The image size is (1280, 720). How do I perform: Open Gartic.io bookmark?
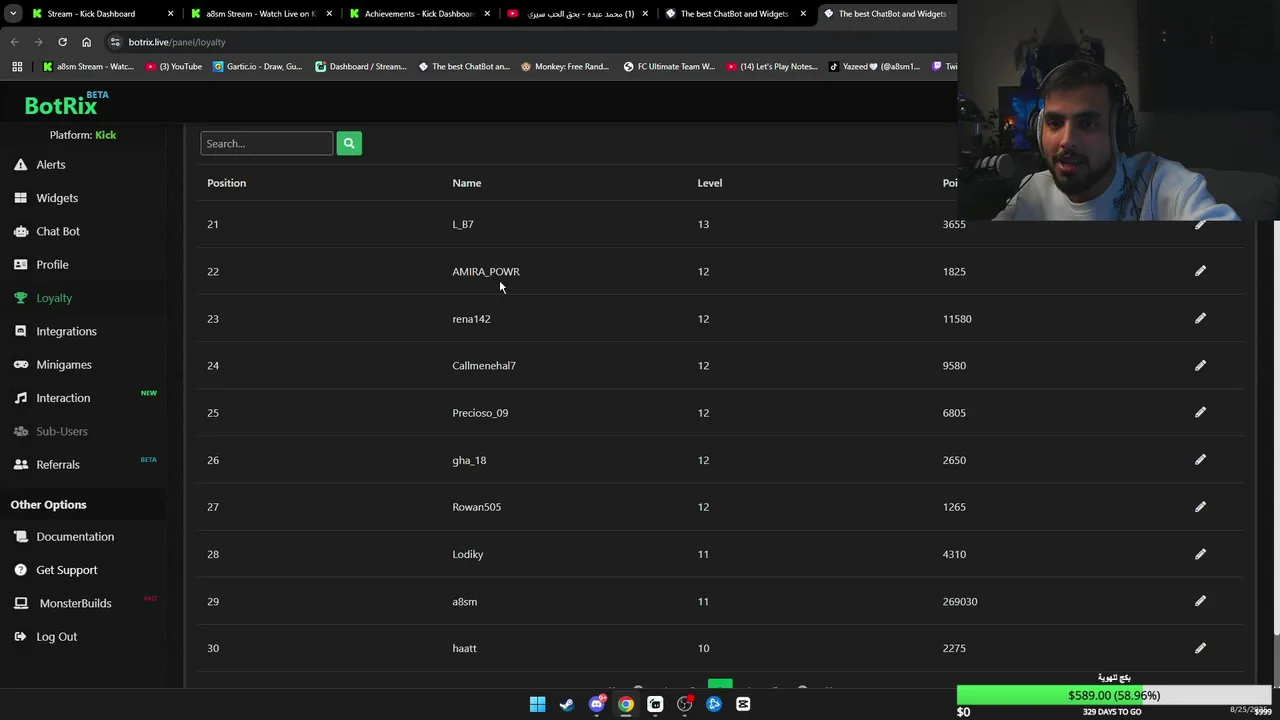click(257, 66)
